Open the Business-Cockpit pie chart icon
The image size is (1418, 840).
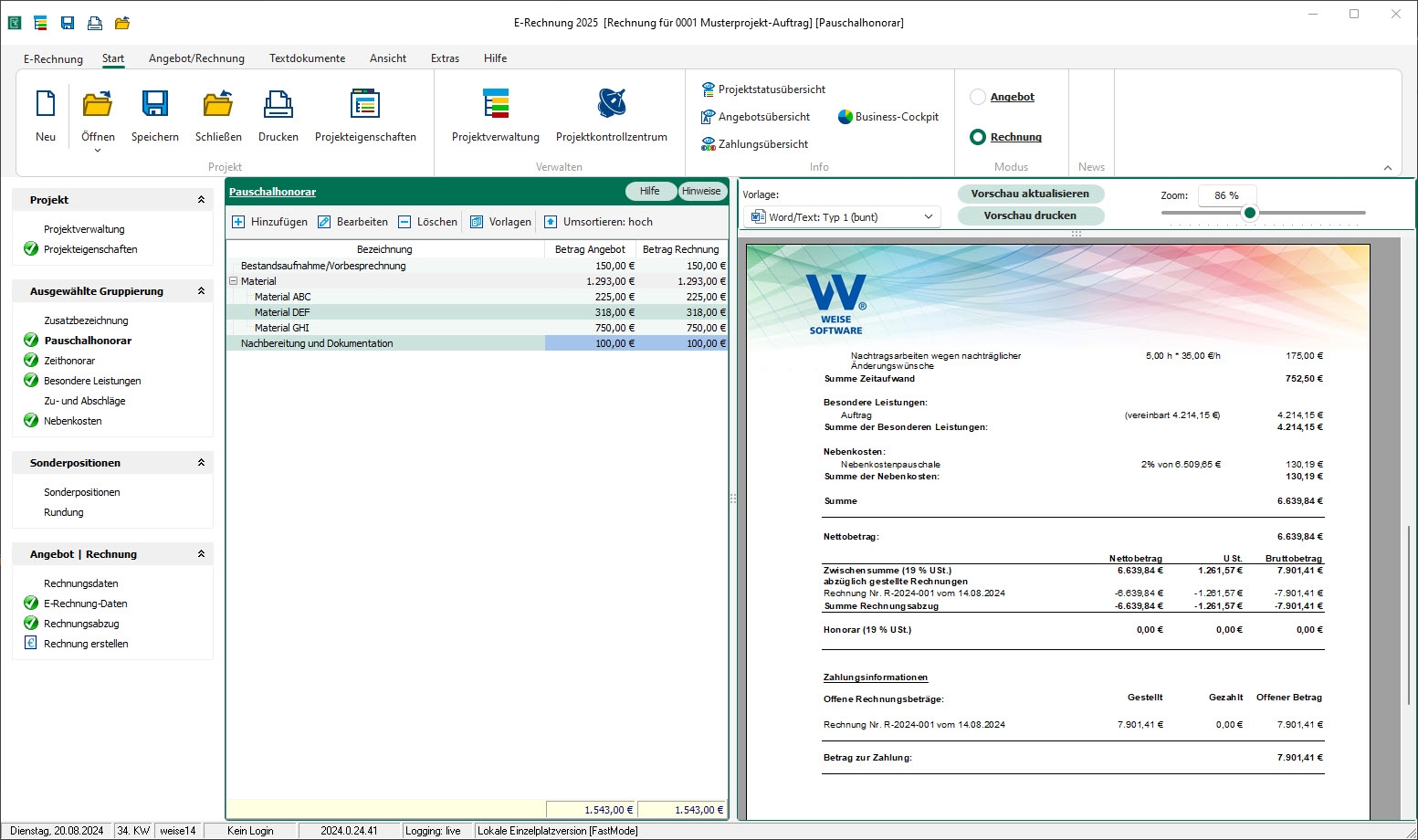(845, 117)
